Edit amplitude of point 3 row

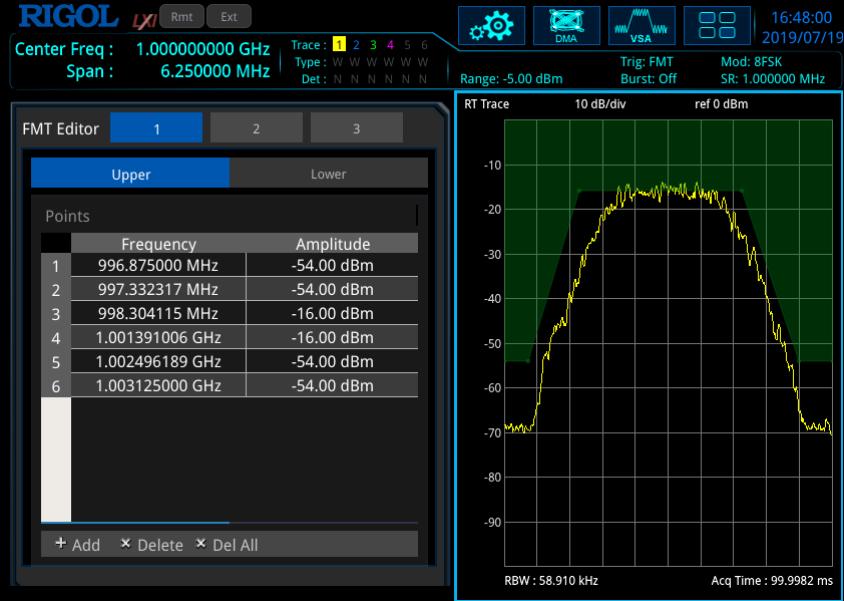tap(332, 313)
